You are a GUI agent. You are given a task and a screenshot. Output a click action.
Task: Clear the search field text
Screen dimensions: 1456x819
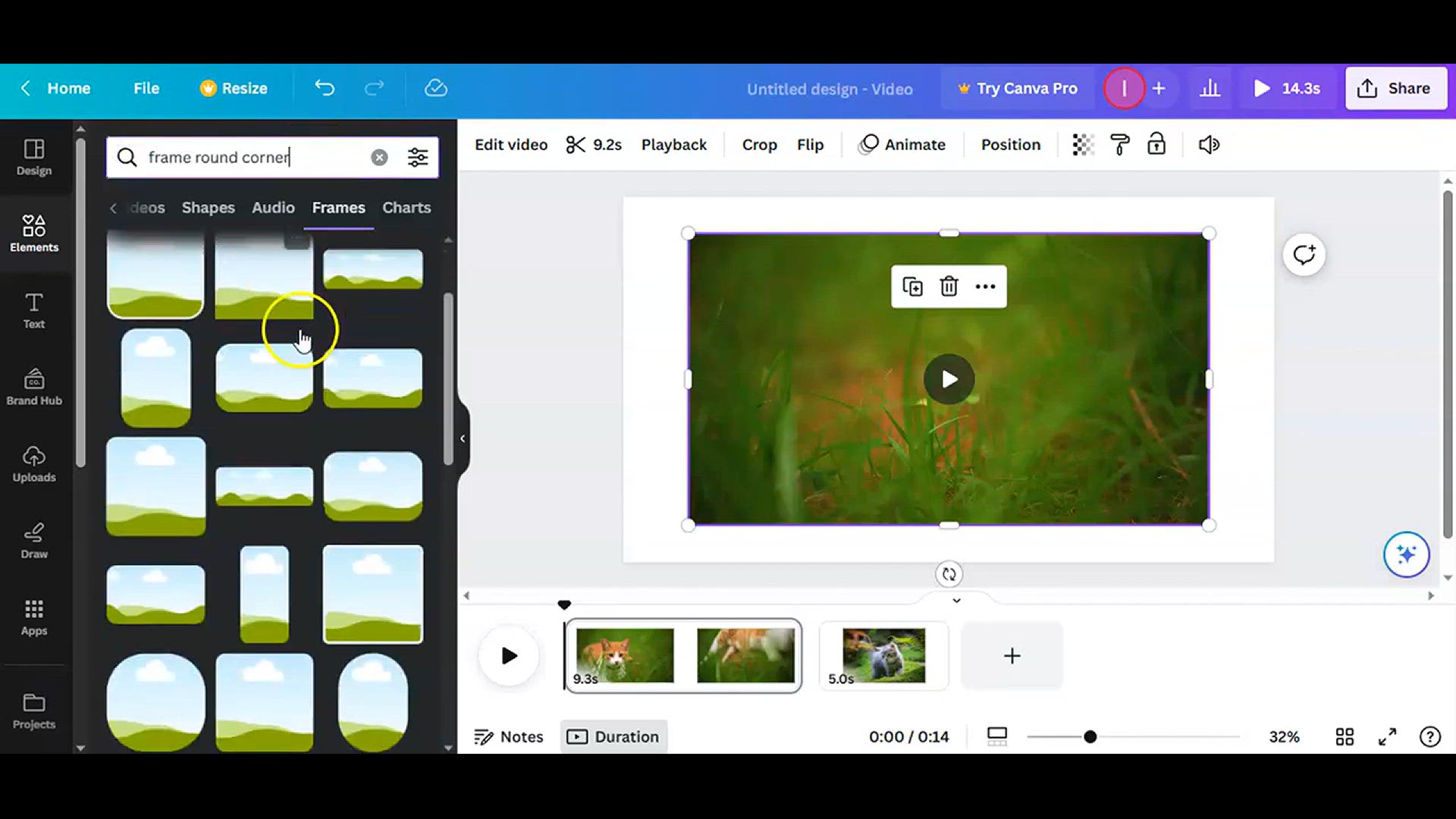pos(379,157)
